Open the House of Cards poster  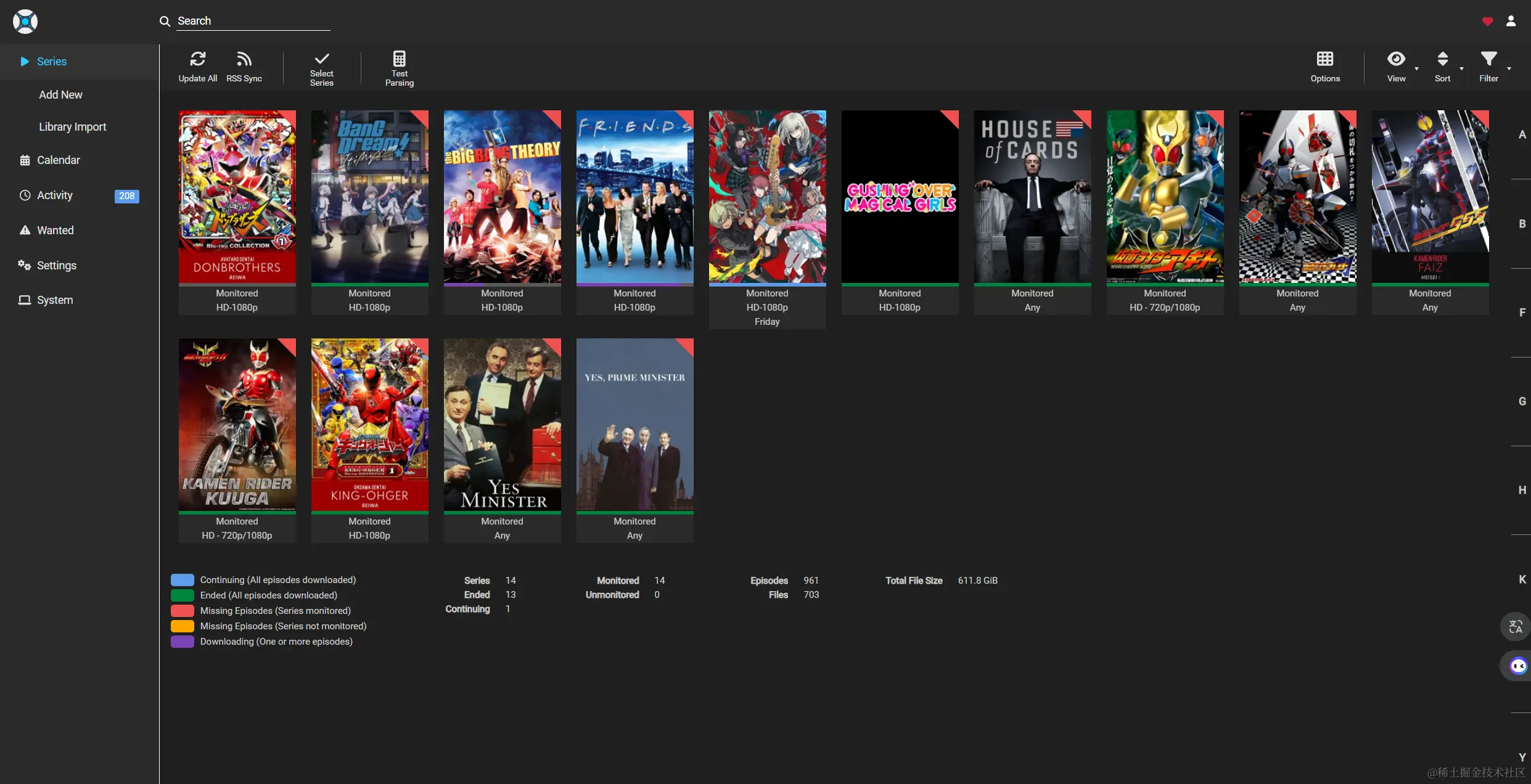[1032, 197]
